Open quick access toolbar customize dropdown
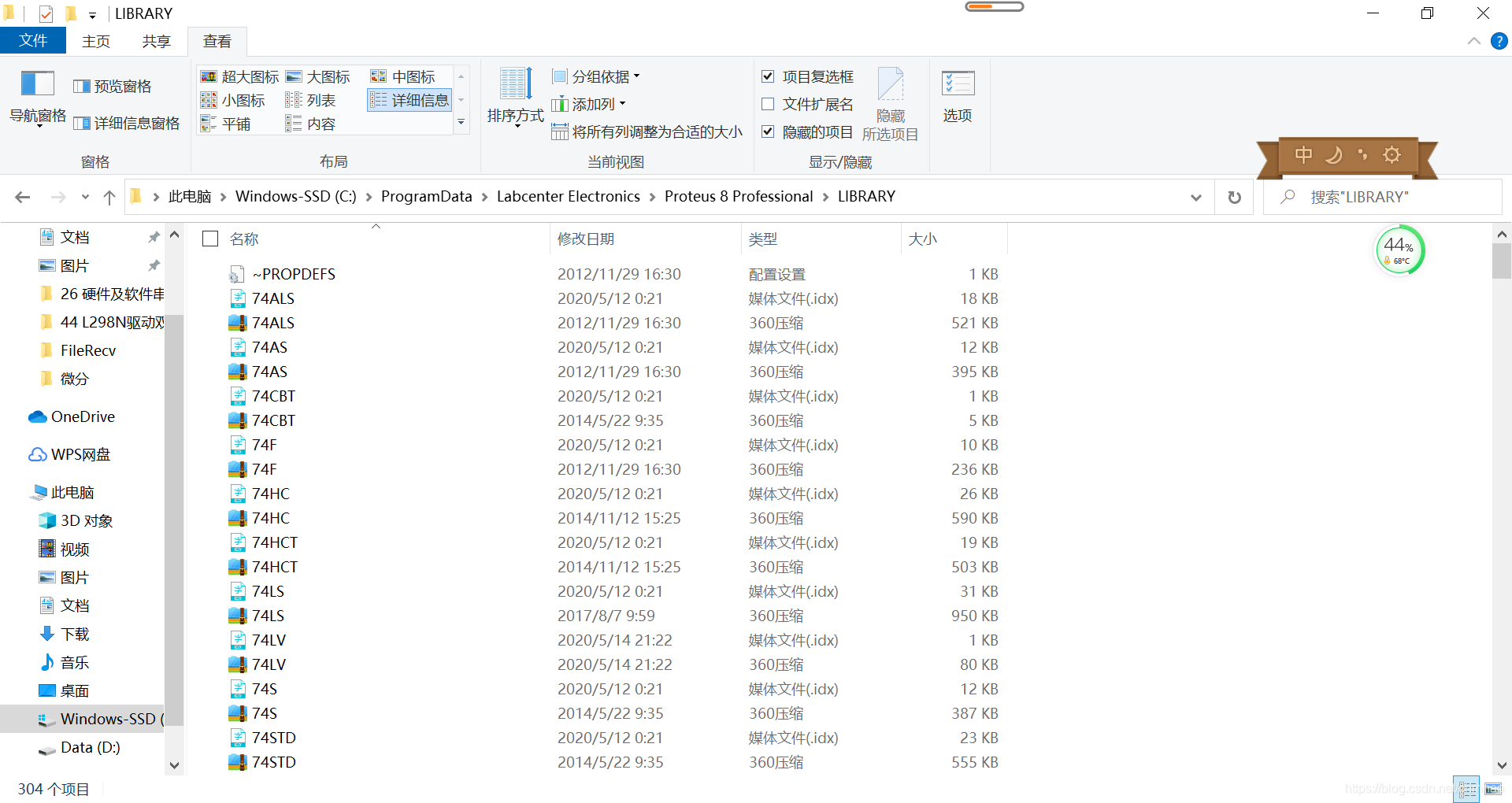This screenshot has height=803, width=1512. [x=92, y=14]
